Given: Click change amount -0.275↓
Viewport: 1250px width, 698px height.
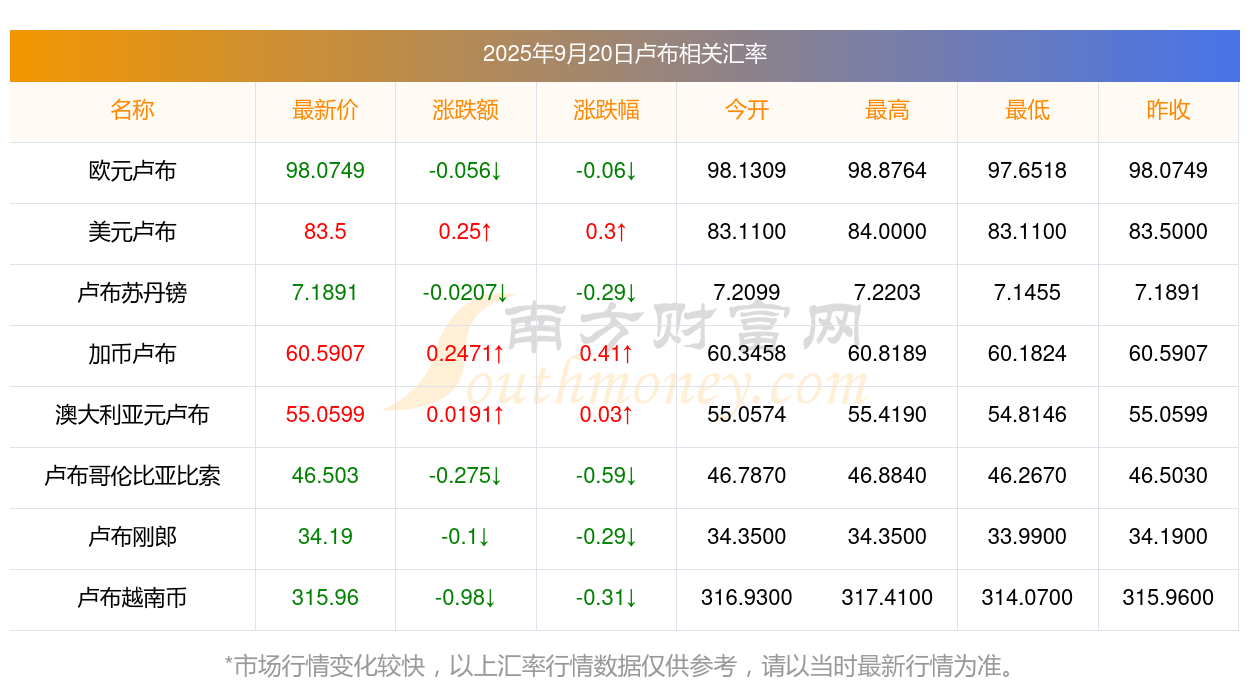Looking at the screenshot, I should point(466,476).
